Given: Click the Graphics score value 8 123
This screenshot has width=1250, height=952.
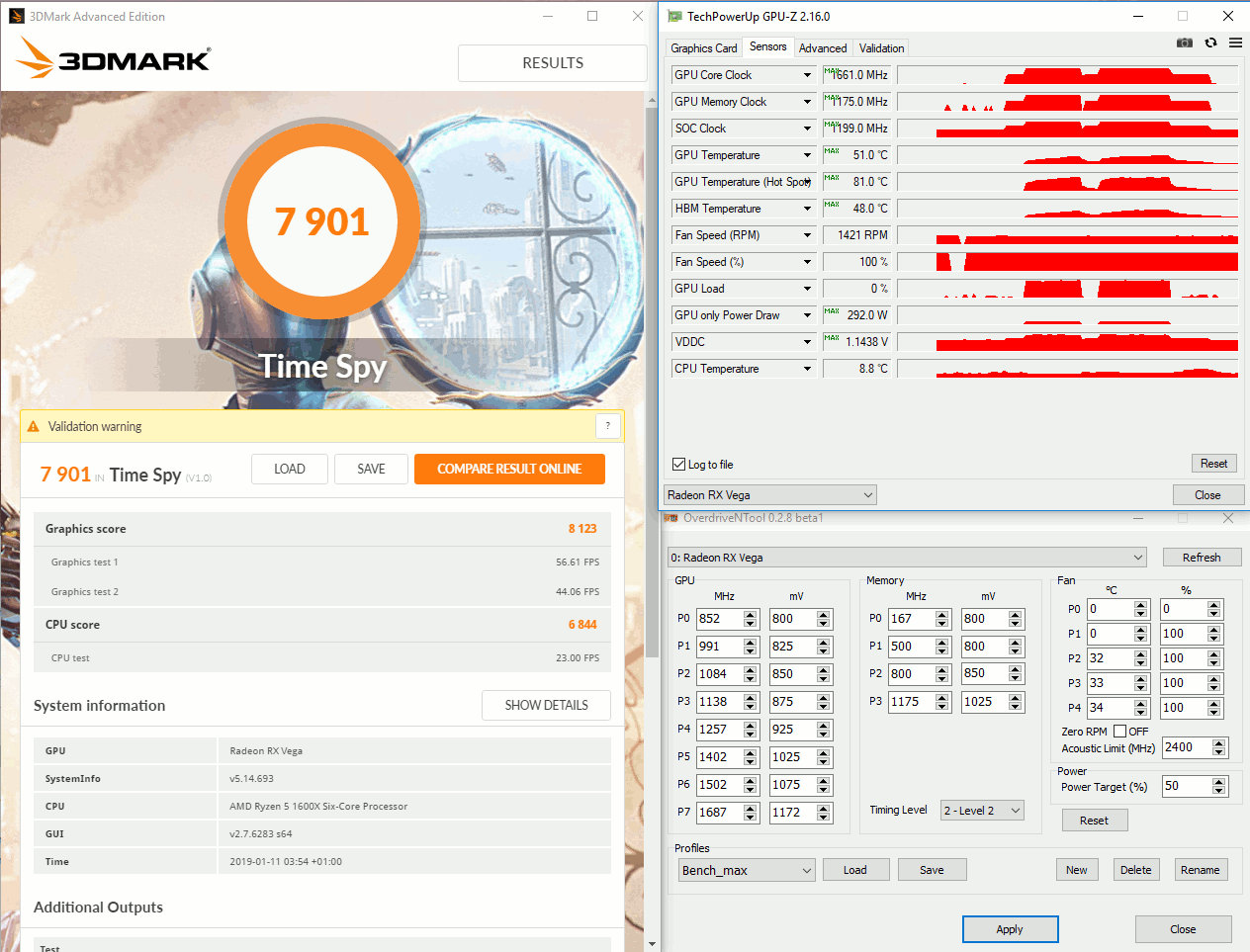Looking at the screenshot, I should point(582,529).
